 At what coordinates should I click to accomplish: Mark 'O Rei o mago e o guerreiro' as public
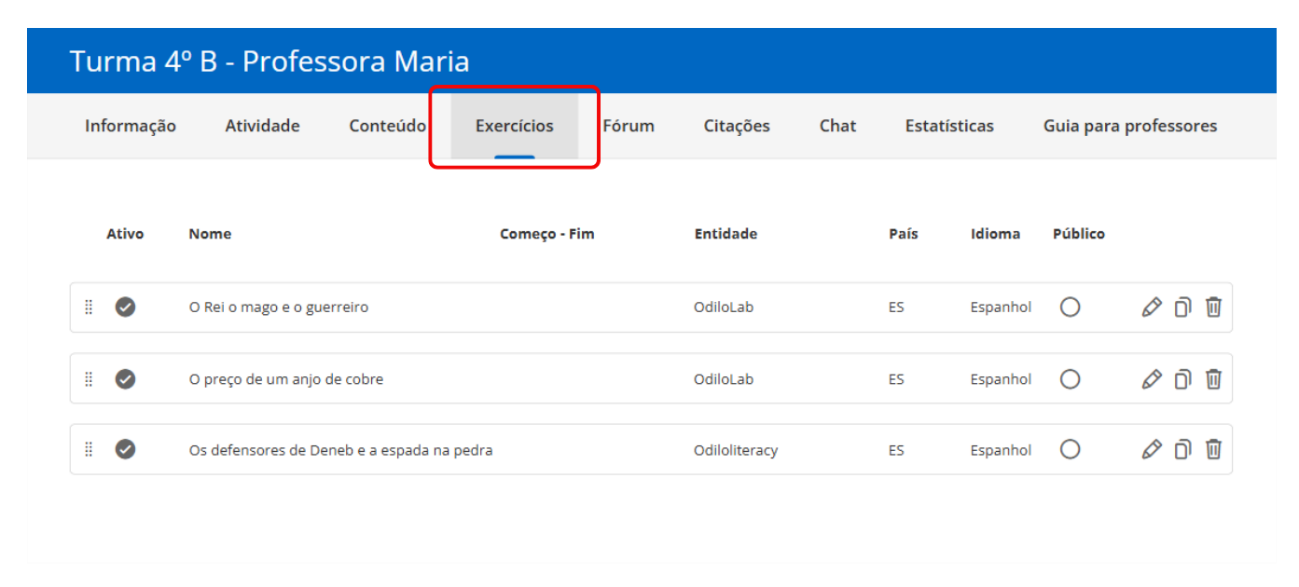point(1070,307)
